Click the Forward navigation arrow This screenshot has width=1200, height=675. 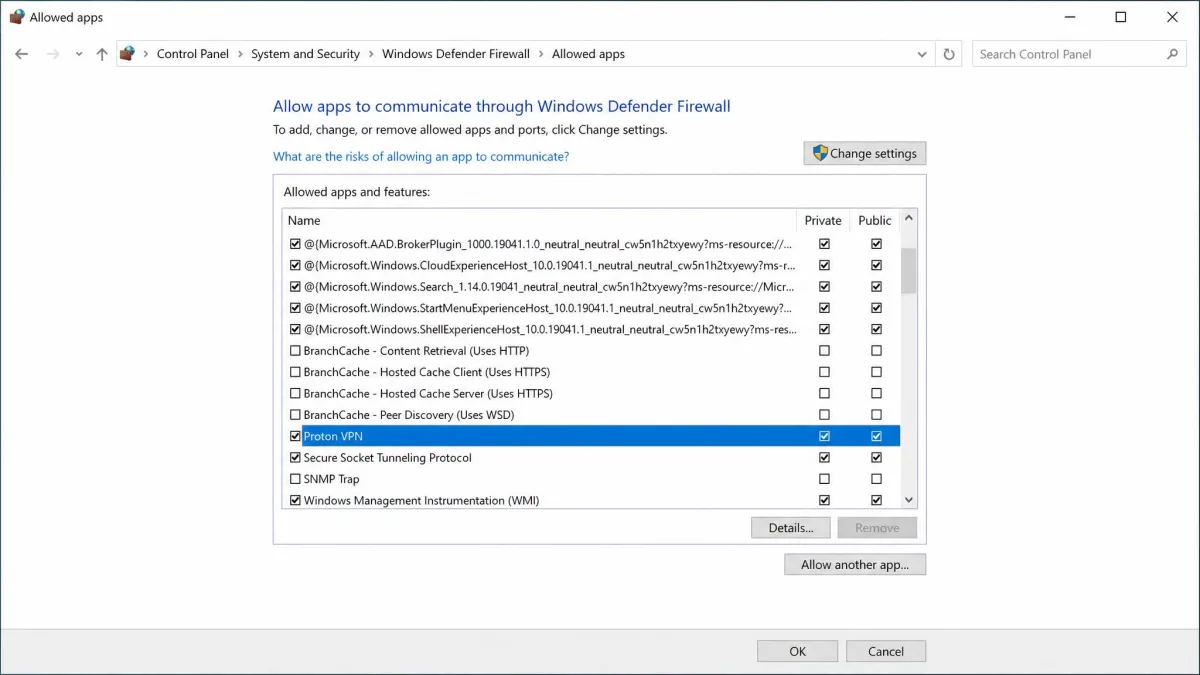click(x=53, y=54)
